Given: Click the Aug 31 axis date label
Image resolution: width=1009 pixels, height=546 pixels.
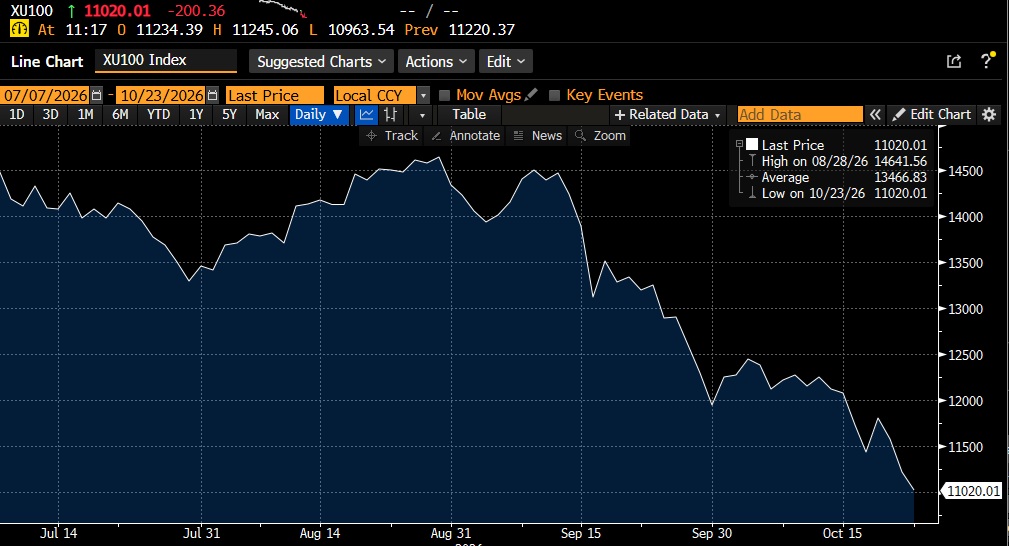Looking at the screenshot, I should 450,533.
